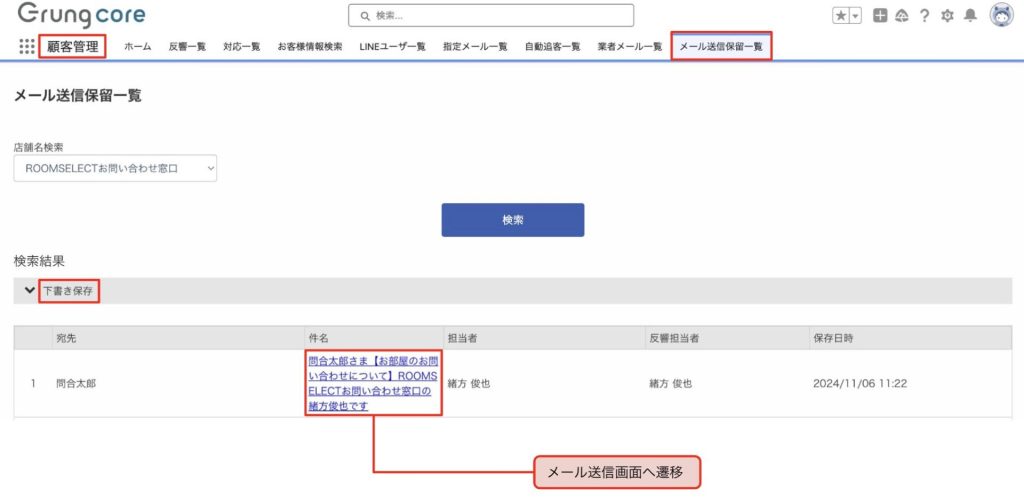Open the setup gear icon

click(x=947, y=15)
